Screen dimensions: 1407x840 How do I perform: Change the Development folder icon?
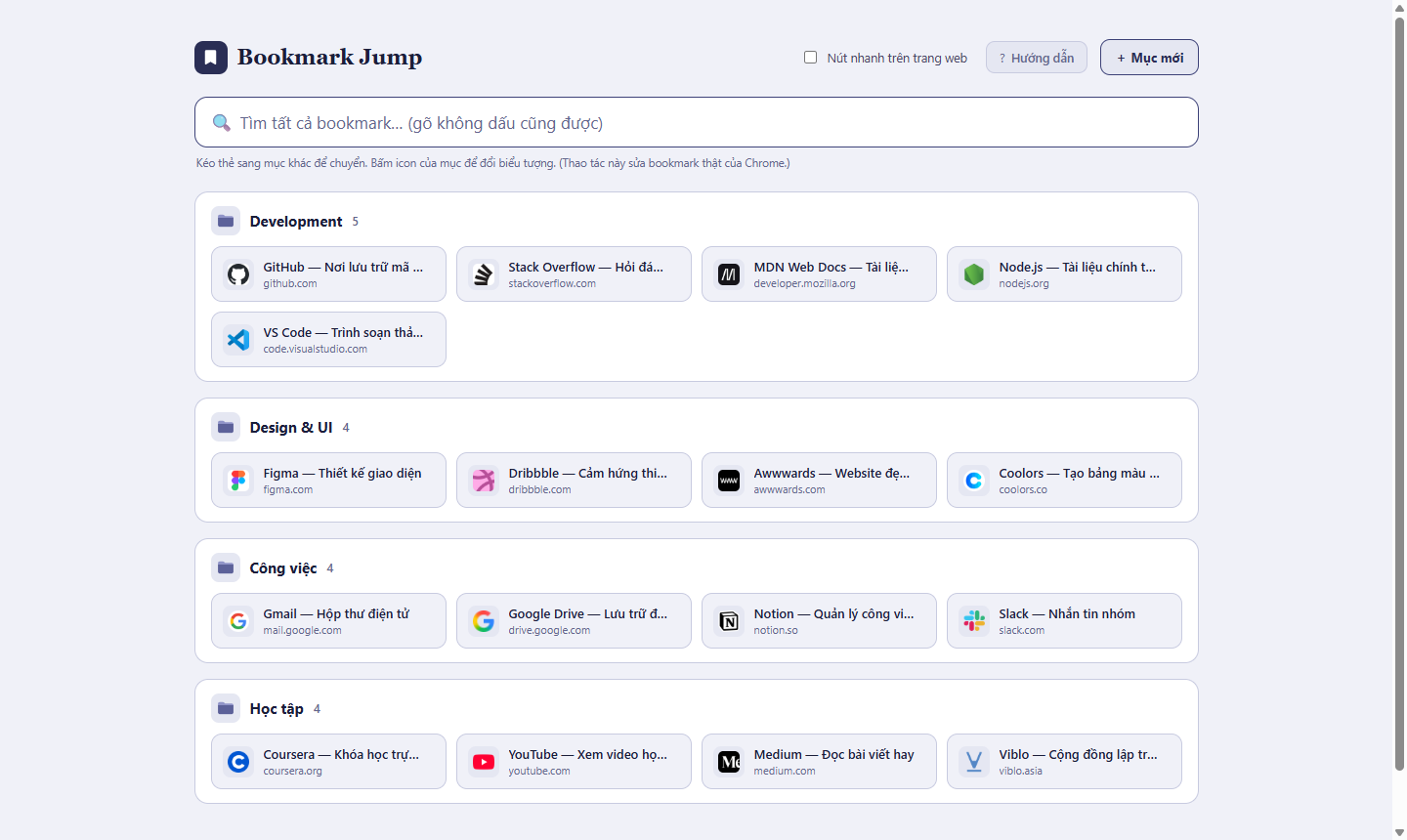[226, 221]
